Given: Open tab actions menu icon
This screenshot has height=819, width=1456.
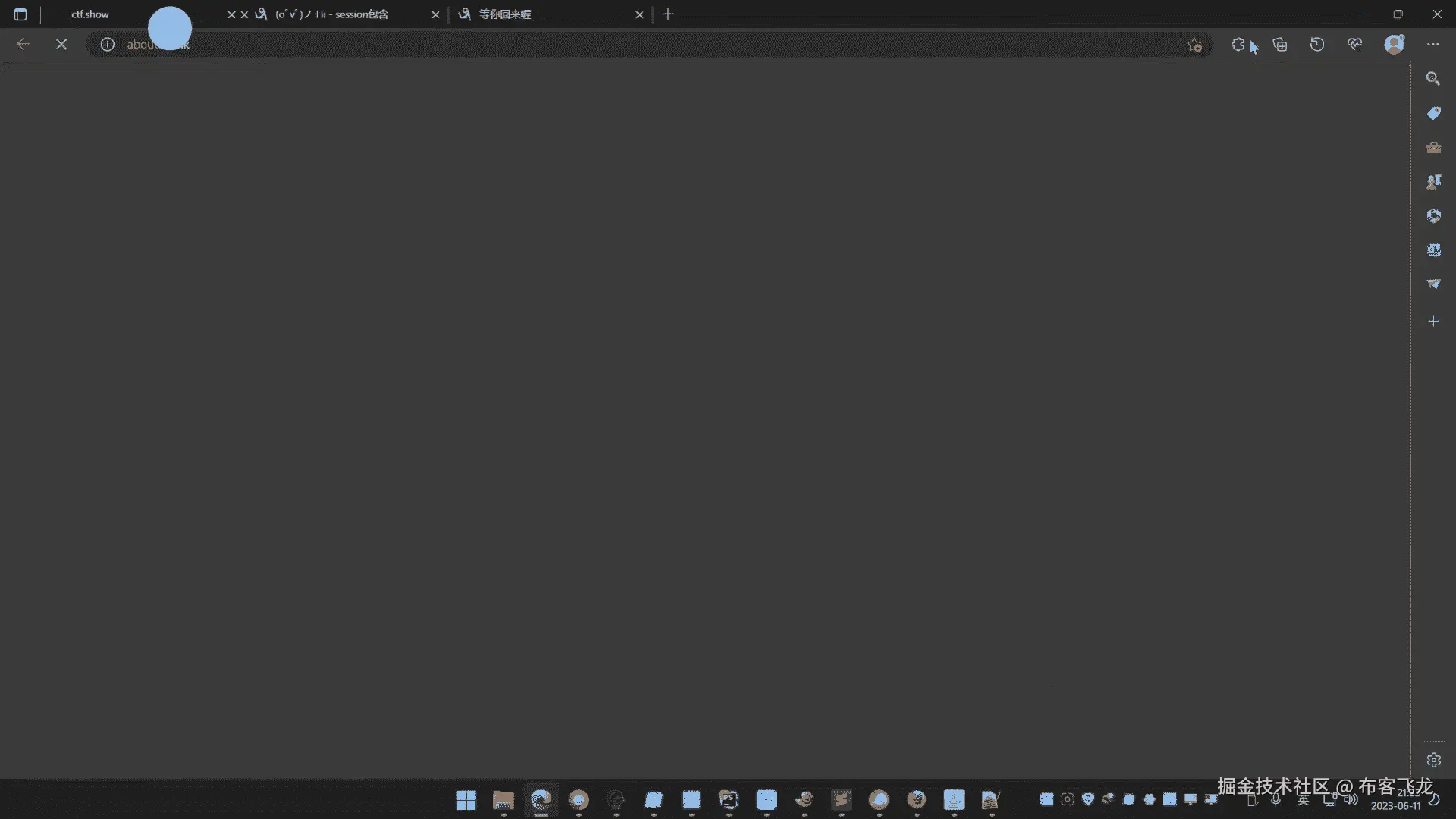Looking at the screenshot, I should click(20, 14).
